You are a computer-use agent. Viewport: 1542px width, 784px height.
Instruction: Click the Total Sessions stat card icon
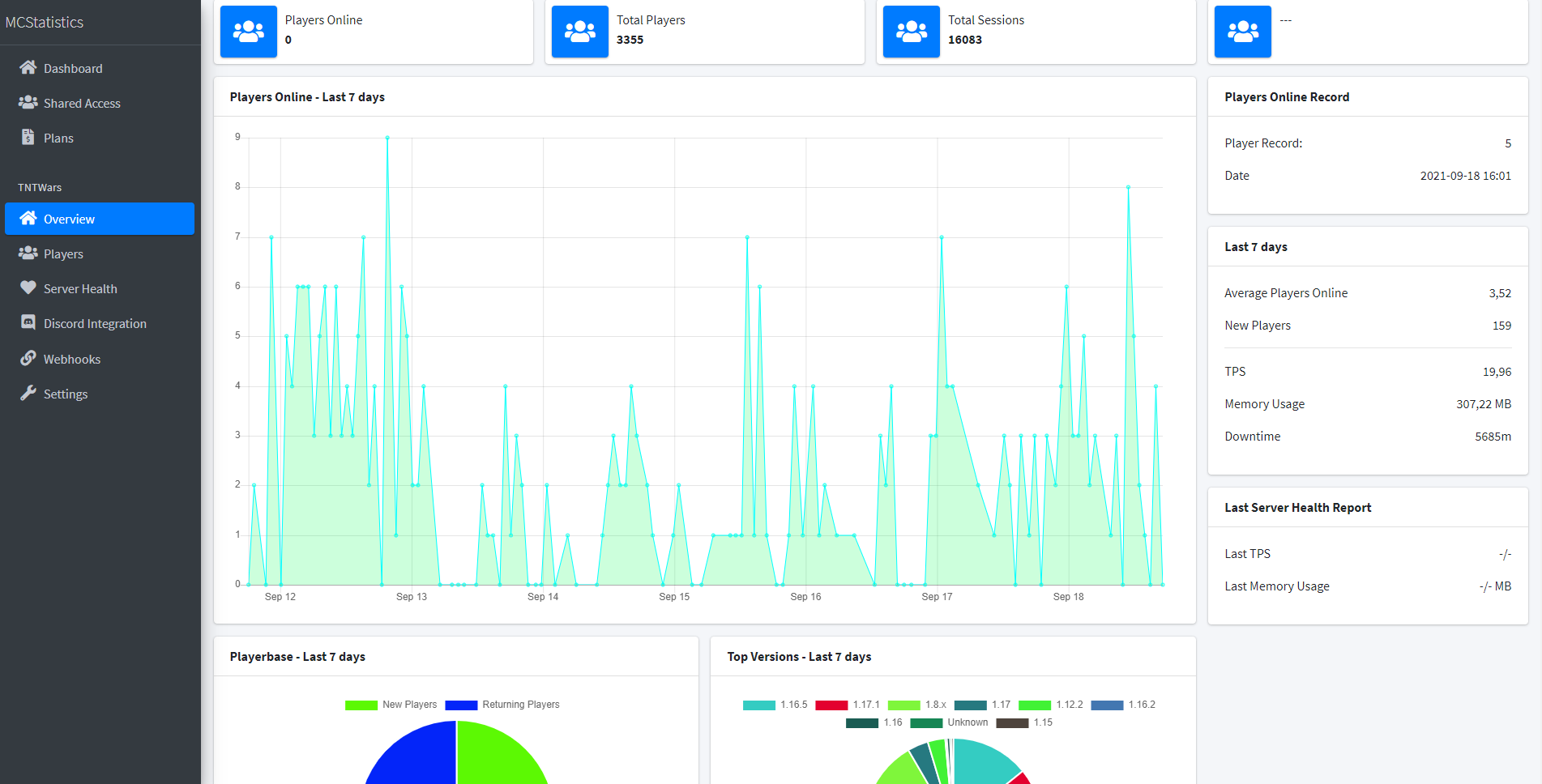click(911, 31)
